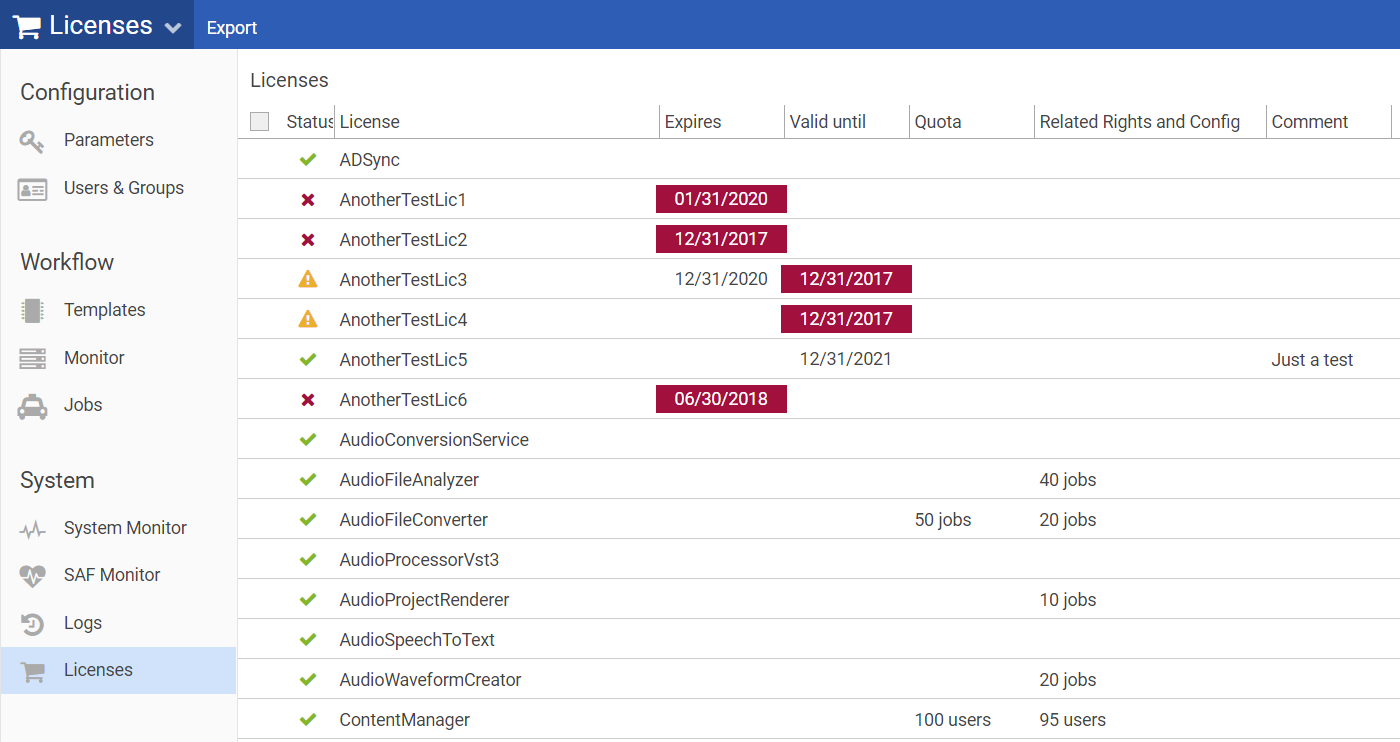Click the Monitor server stack icon
This screenshot has width=1400, height=742.
tap(32, 358)
